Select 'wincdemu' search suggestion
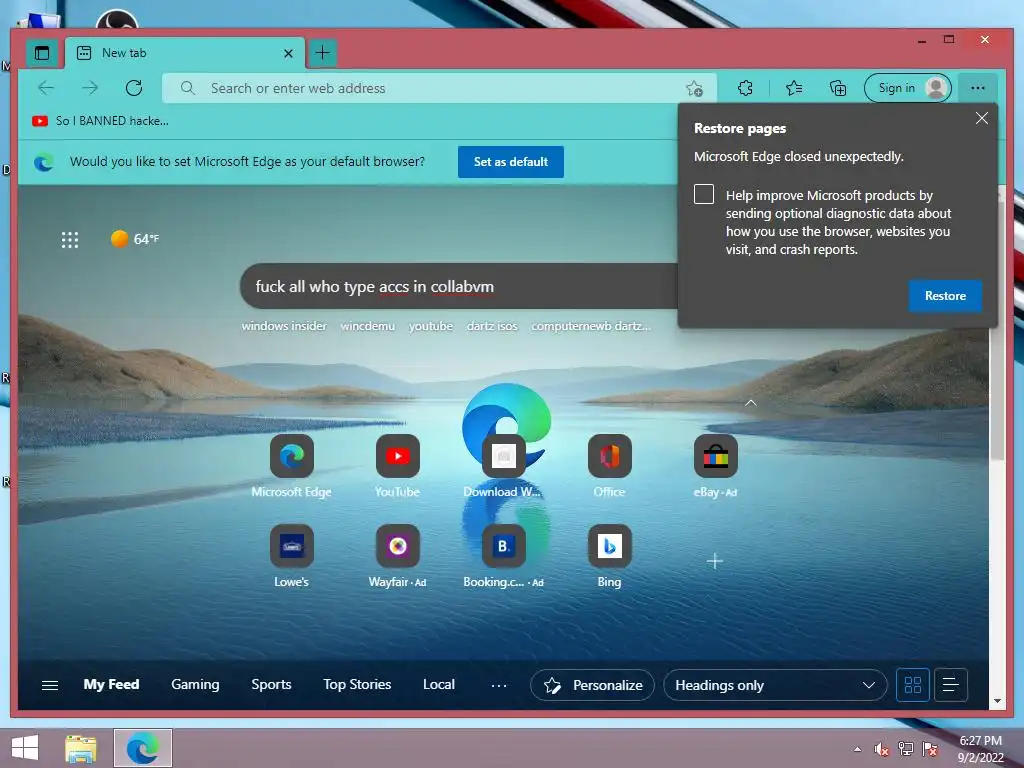The width and height of the screenshot is (1024, 768). 368,326
